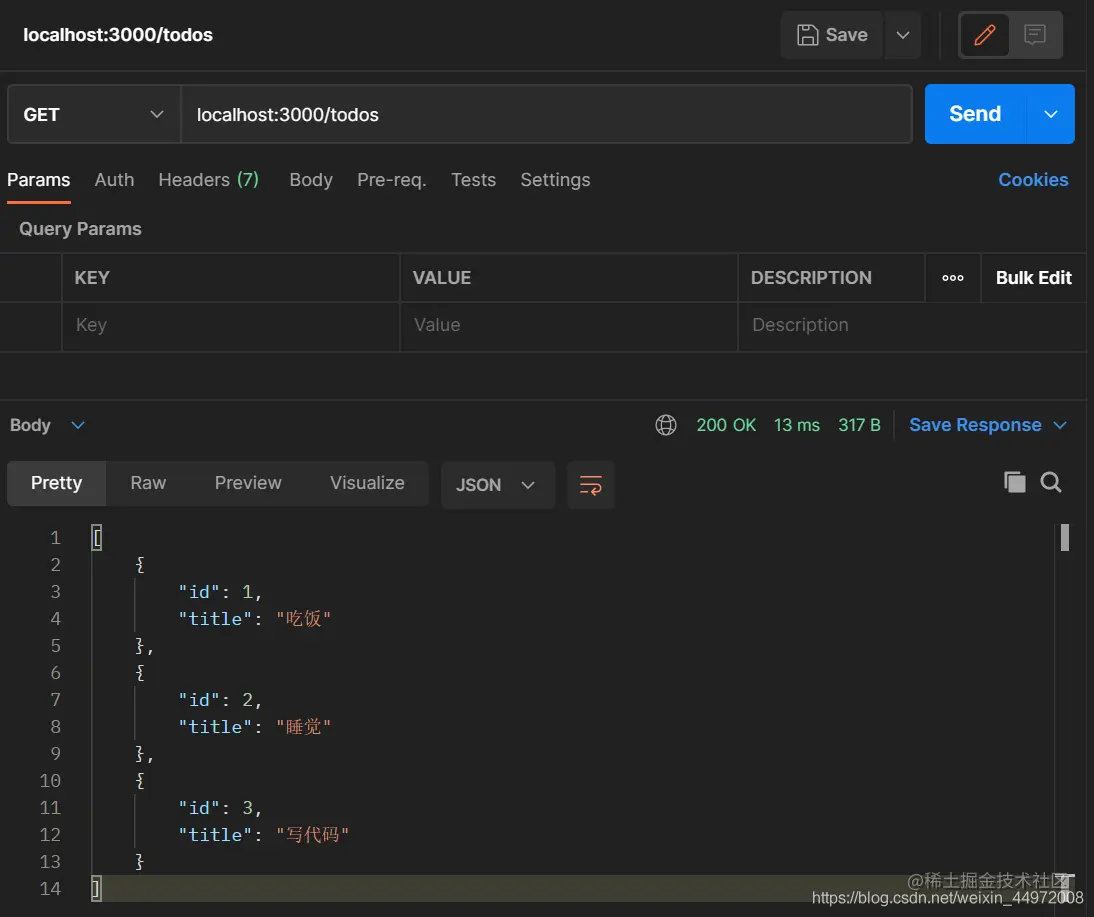Open the comments icon

click(x=1035, y=35)
